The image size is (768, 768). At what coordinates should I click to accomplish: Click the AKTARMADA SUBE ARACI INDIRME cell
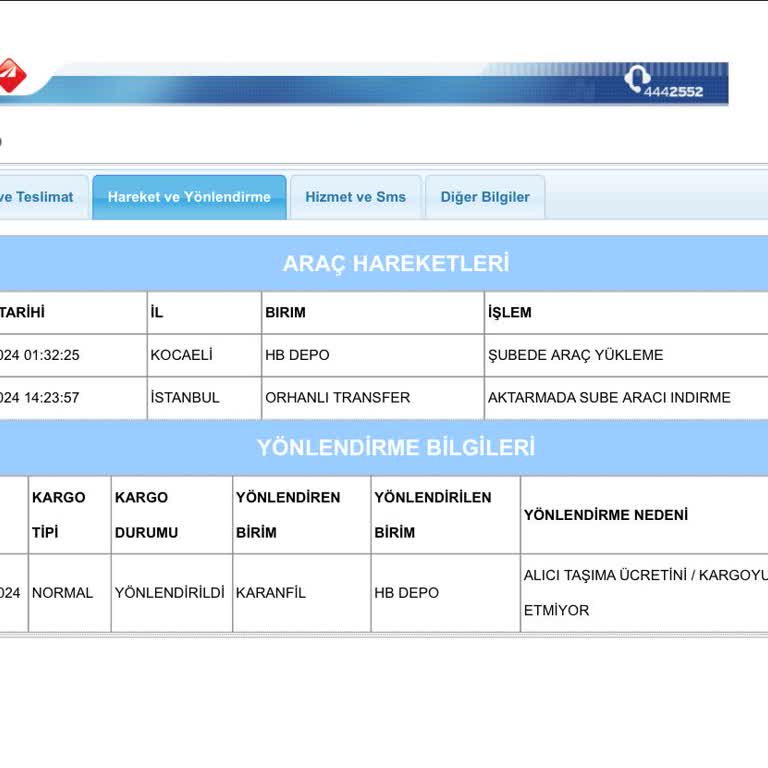pos(626,398)
